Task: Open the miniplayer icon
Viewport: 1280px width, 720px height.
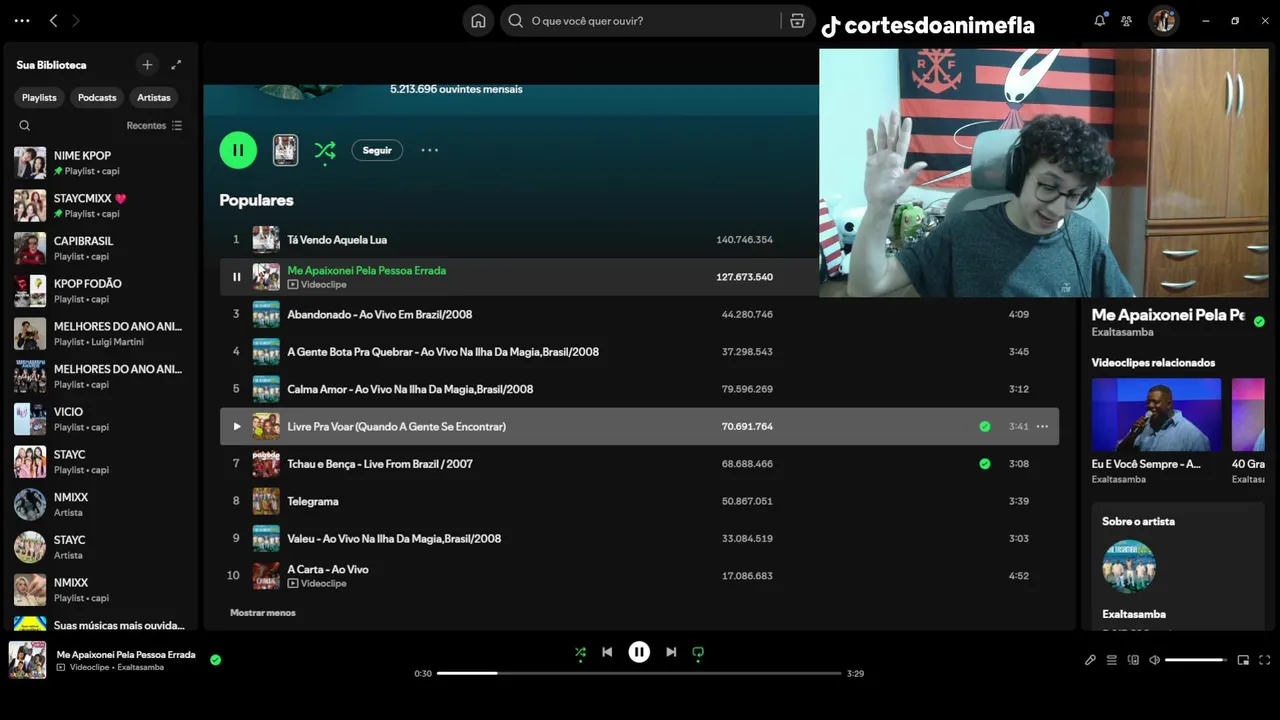Action: [x=1243, y=660]
